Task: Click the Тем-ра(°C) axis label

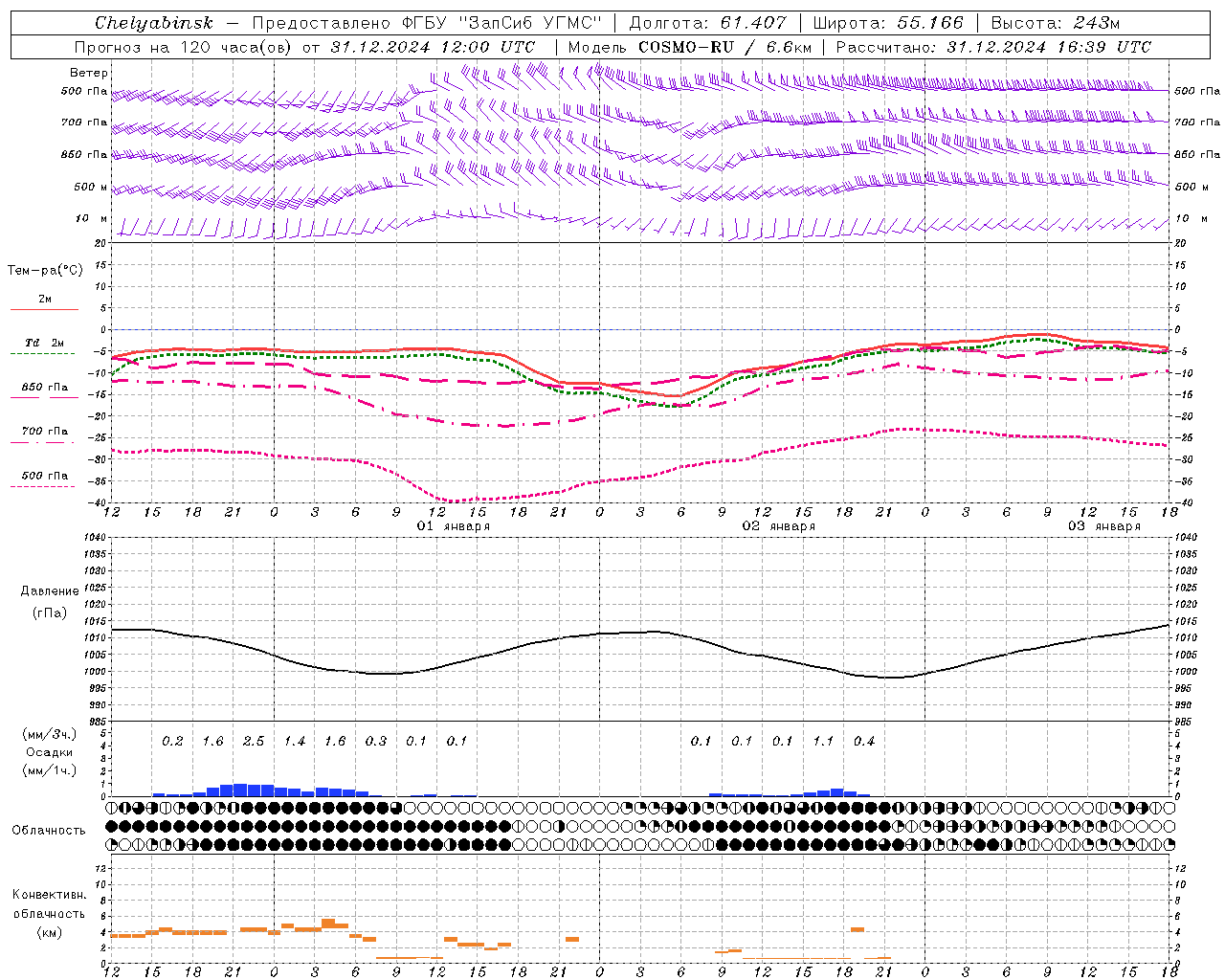Action: tap(45, 271)
